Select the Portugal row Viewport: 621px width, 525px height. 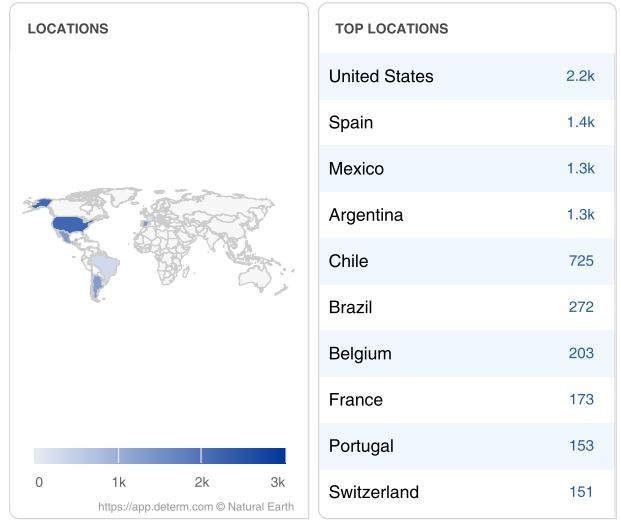[x=467, y=446]
